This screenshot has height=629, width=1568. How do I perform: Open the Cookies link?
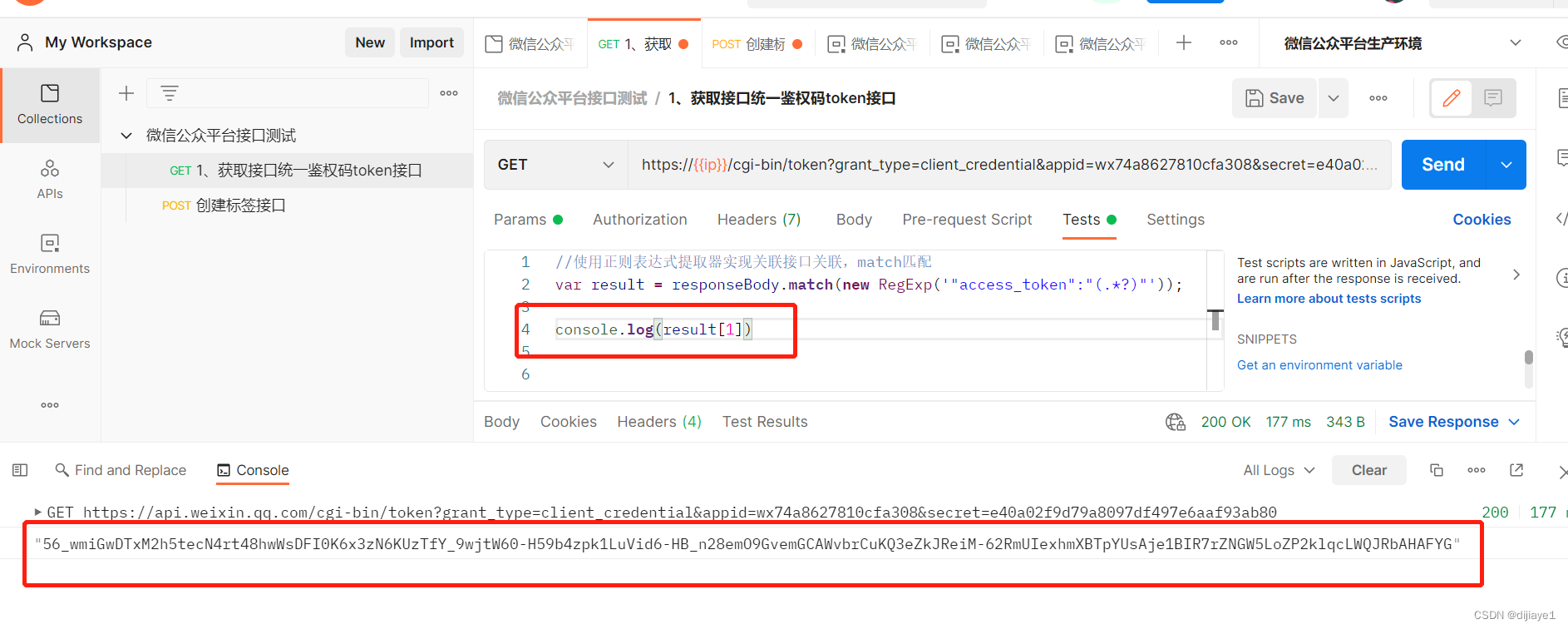1482,220
